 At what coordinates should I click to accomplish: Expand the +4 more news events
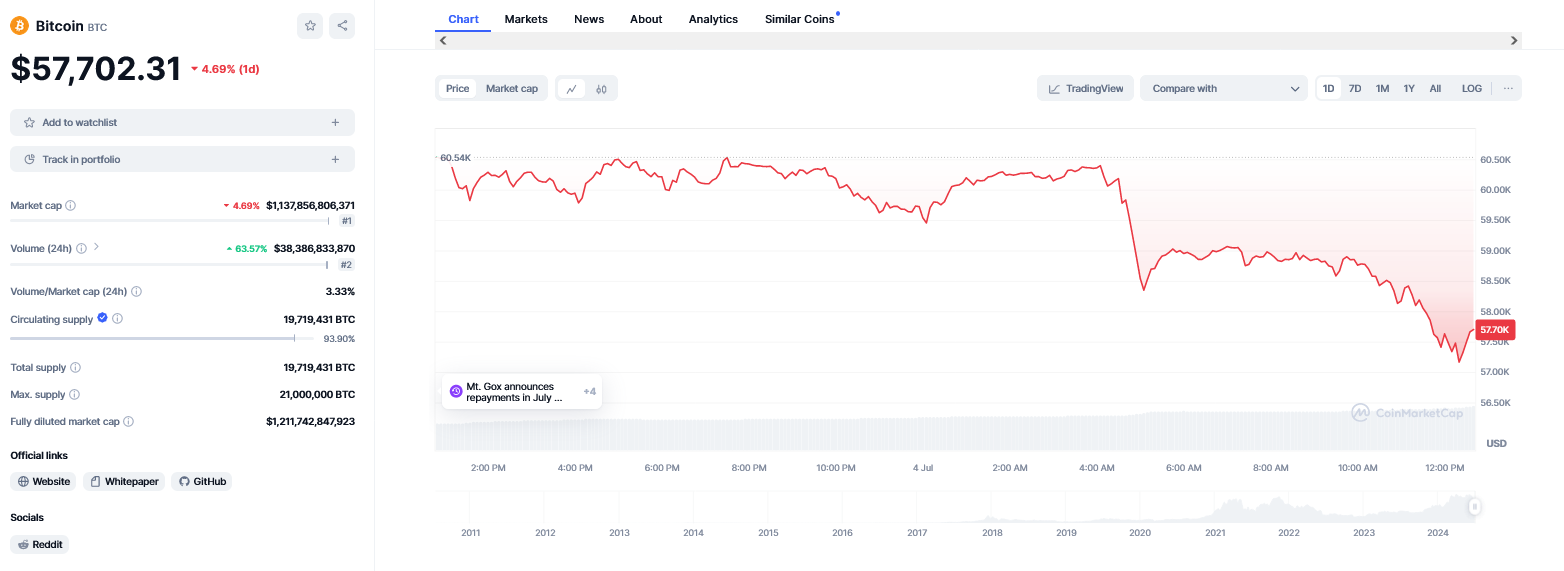589,391
